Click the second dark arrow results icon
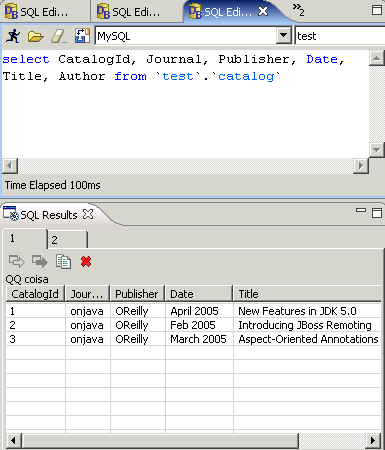Image resolution: width=385 pixels, height=450 pixels. [x=40, y=261]
